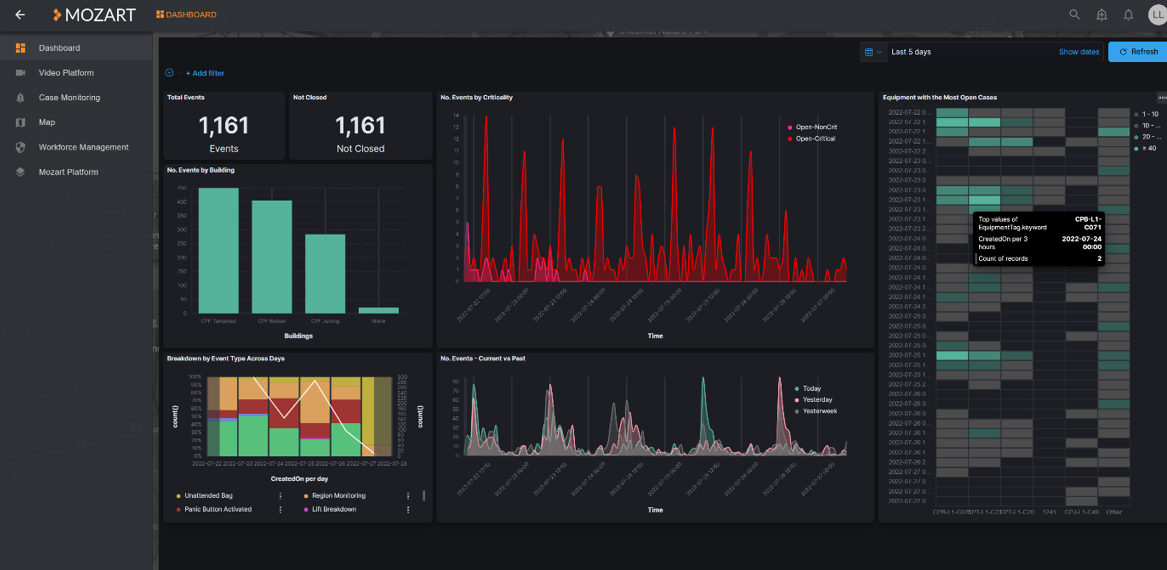This screenshot has height=570, width=1167.
Task: Click the circular filter options icon
Action: [x=169, y=73]
